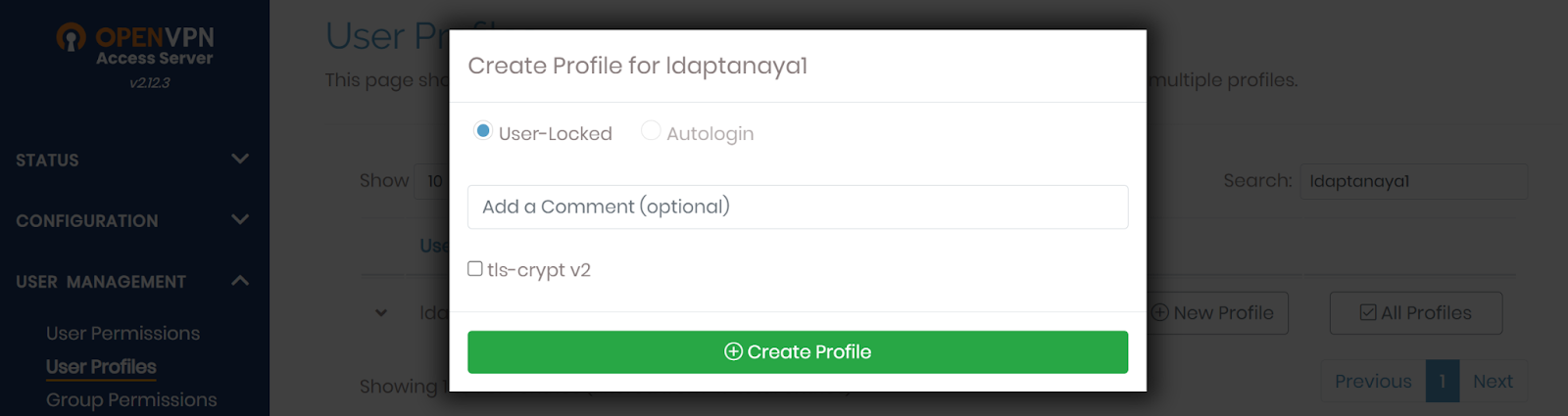Go to the Next results page
The width and height of the screenshot is (1568, 416).
click(x=1493, y=382)
